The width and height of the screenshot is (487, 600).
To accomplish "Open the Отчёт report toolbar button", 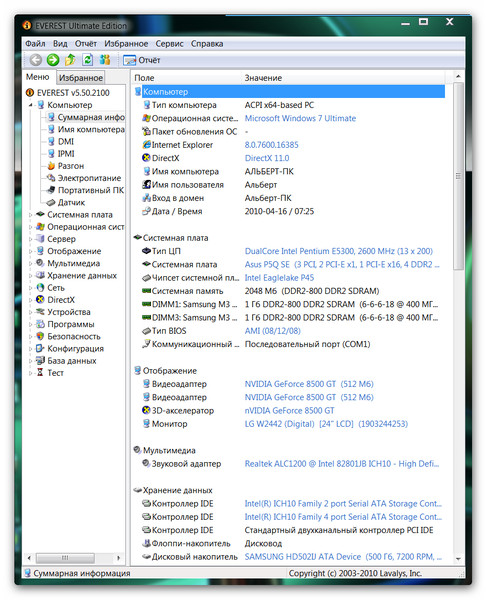I will (142, 60).
